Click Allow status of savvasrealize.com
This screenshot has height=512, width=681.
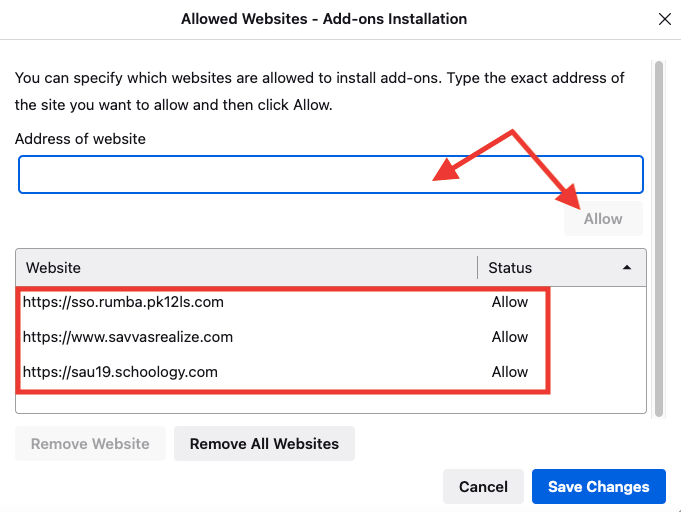509,337
